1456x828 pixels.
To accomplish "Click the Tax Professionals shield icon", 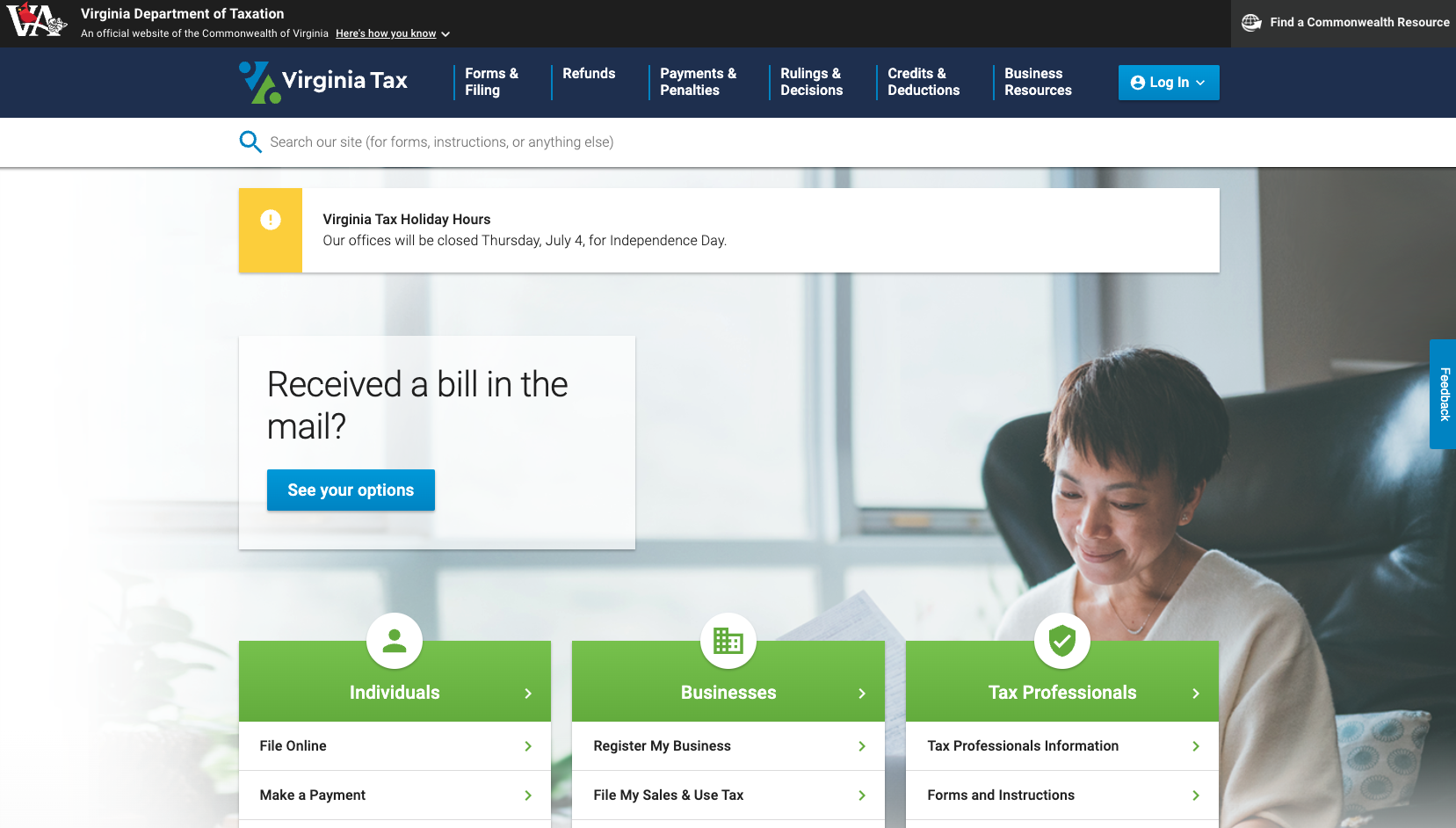I will [1062, 641].
